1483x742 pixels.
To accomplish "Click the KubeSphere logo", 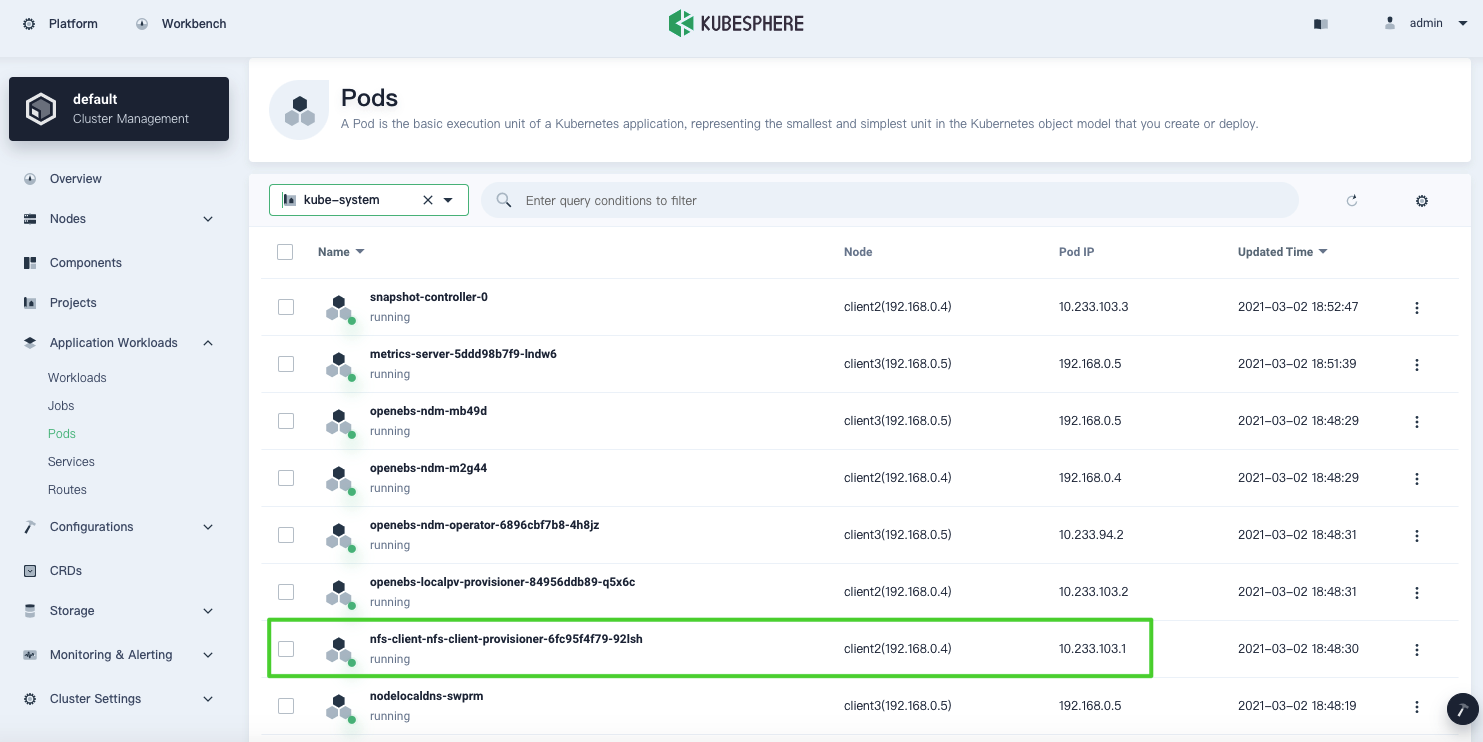I will tap(736, 23).
